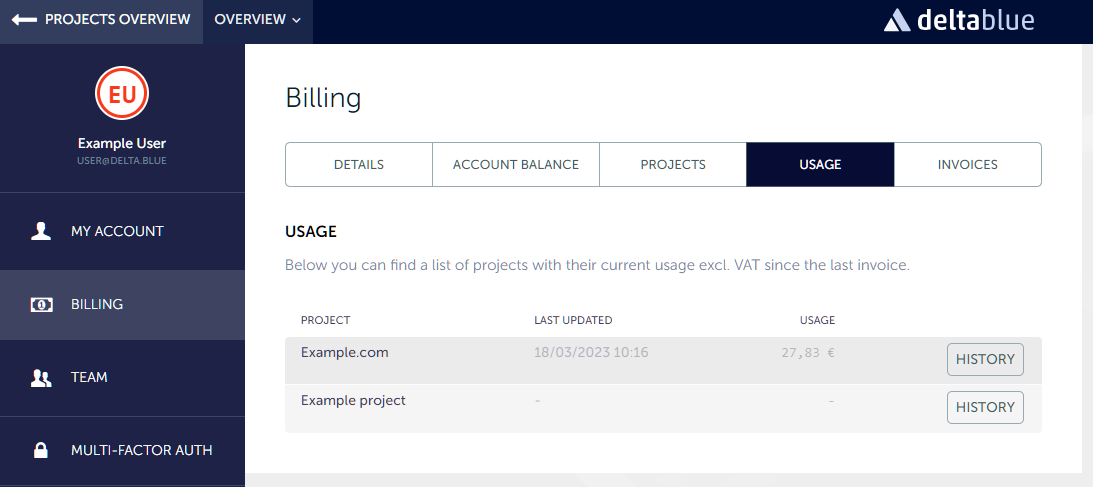Click the Example.com project name
The height and width of the screenshot is (487, 1093).
click(x=345, y=353)
